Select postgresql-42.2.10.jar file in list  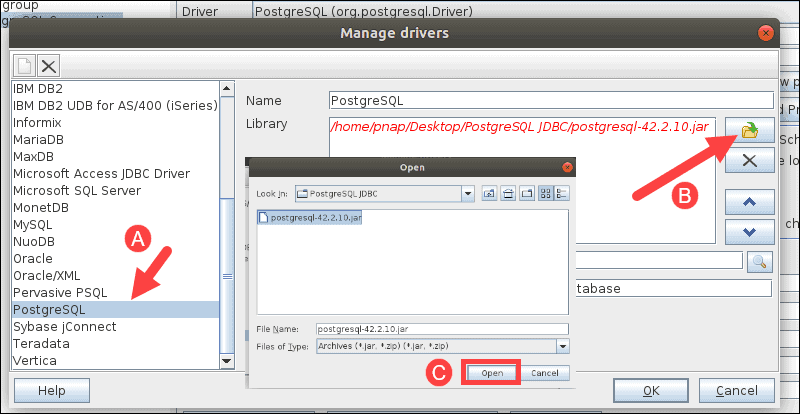coord(311,217)
